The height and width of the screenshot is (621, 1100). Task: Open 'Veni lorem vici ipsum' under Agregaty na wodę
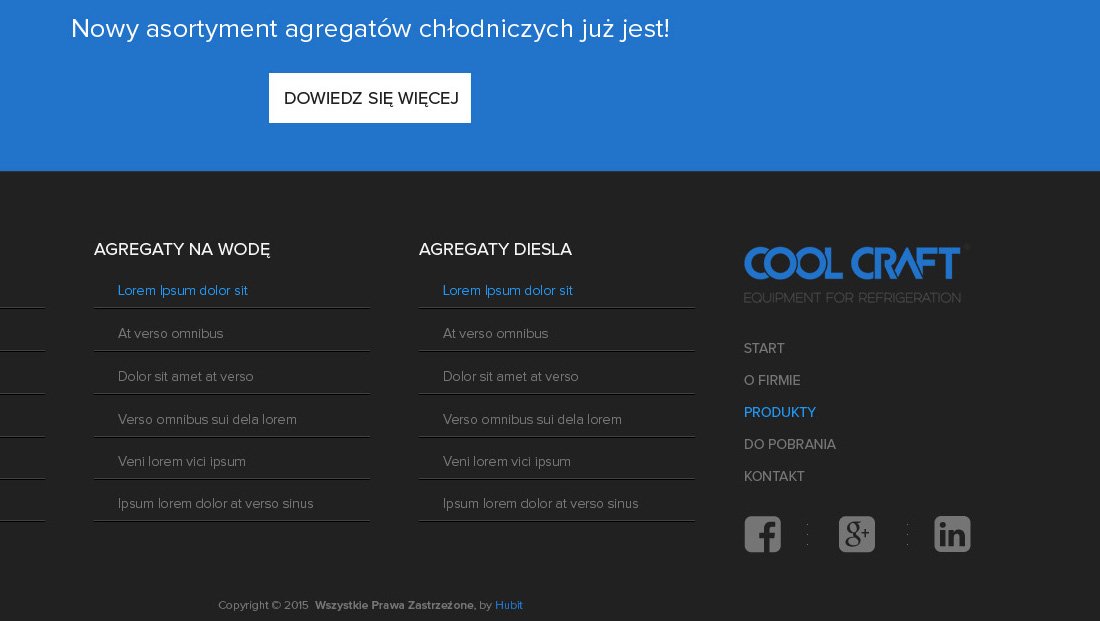(182, 461)
